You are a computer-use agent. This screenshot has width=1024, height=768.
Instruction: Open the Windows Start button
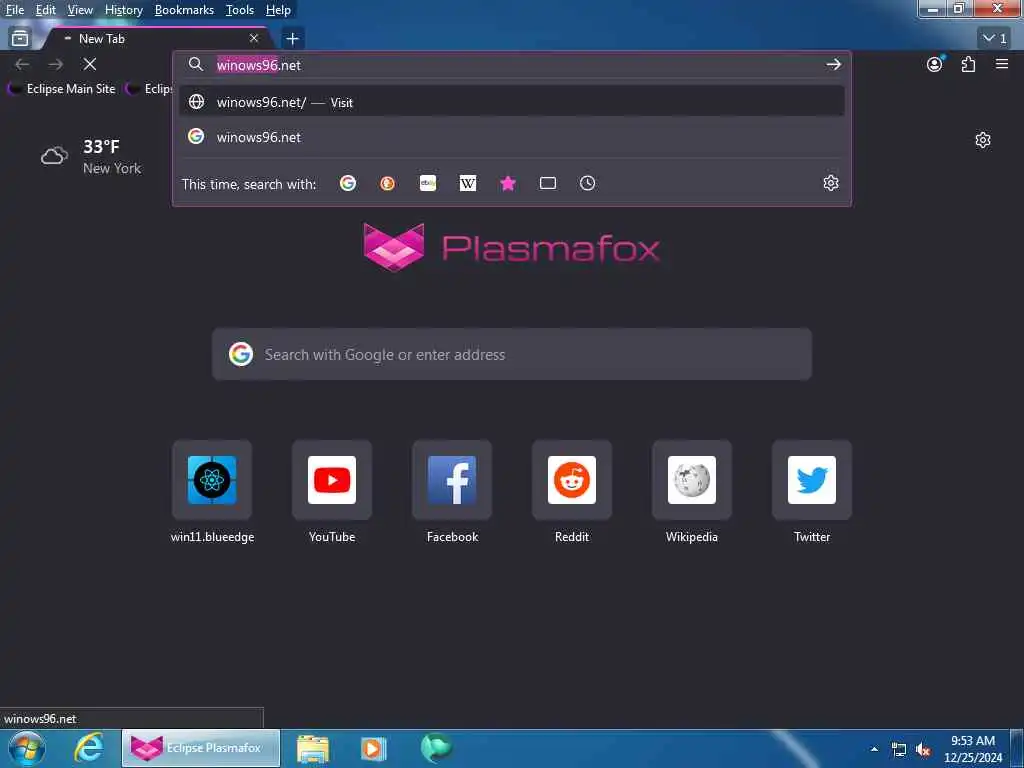pos(26,748)
